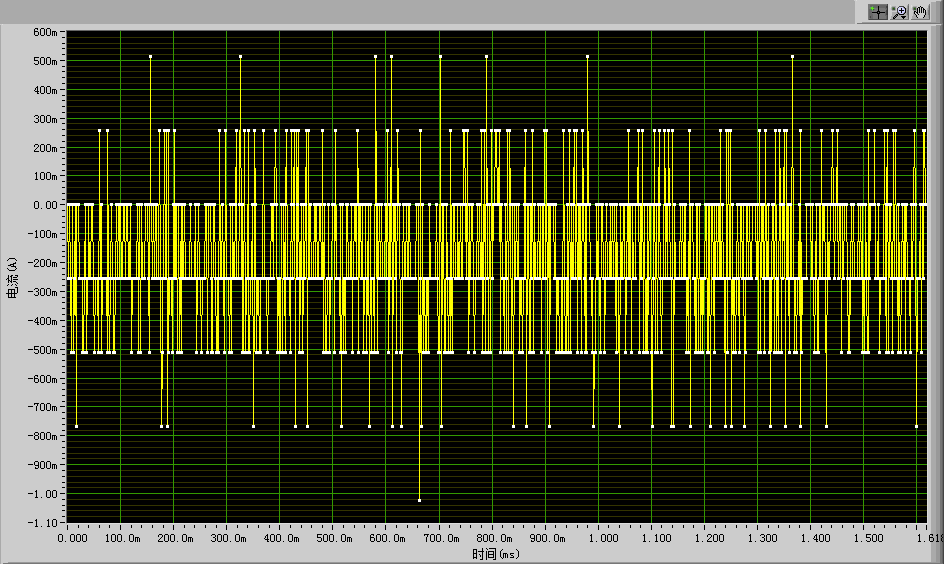Click the lowest data point near -1.00 A
This screenshot has height=564, width=944.
420,500
